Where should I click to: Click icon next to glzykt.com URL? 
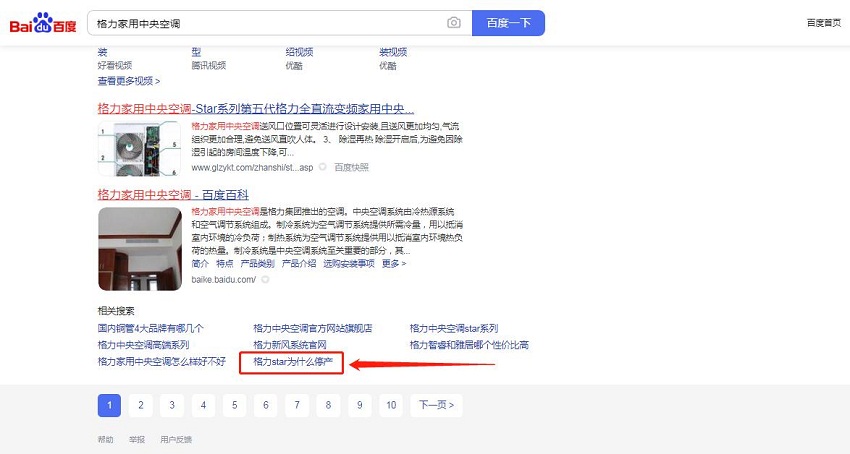323,167
